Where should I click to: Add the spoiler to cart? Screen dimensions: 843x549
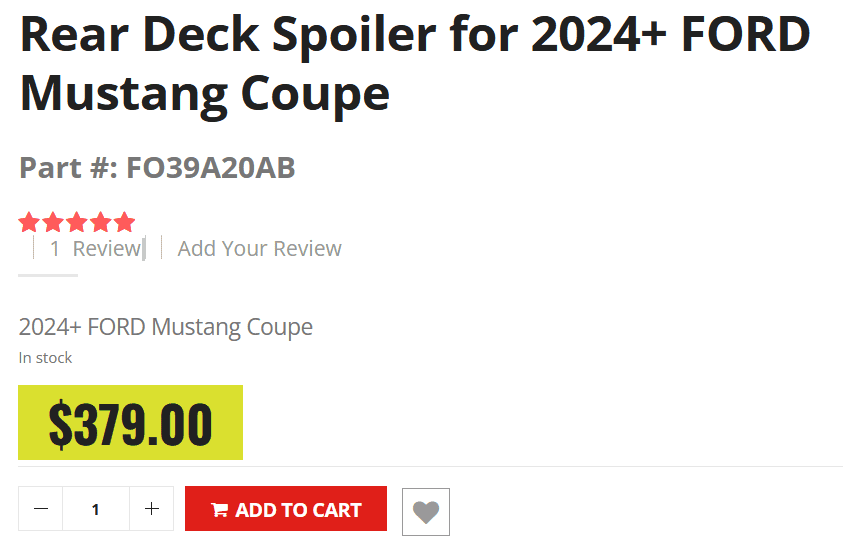[x=285, y=509]
